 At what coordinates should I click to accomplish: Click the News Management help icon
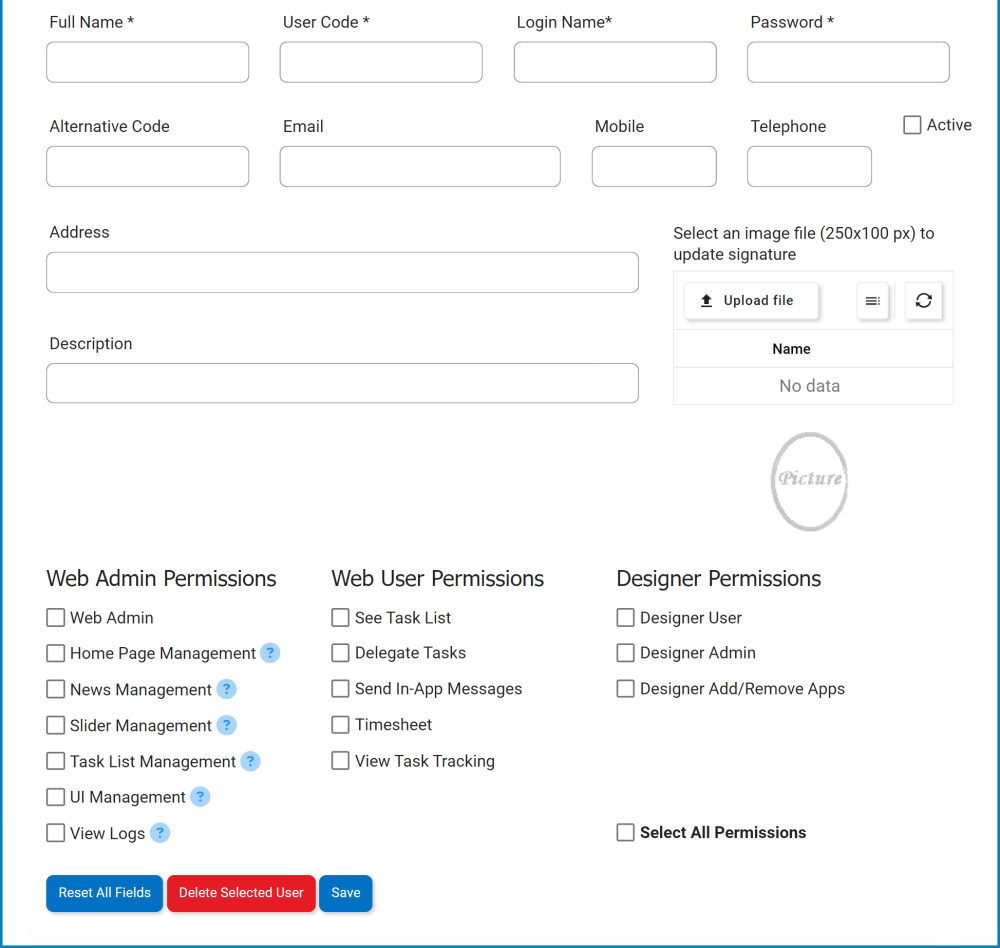pos(227,689)
